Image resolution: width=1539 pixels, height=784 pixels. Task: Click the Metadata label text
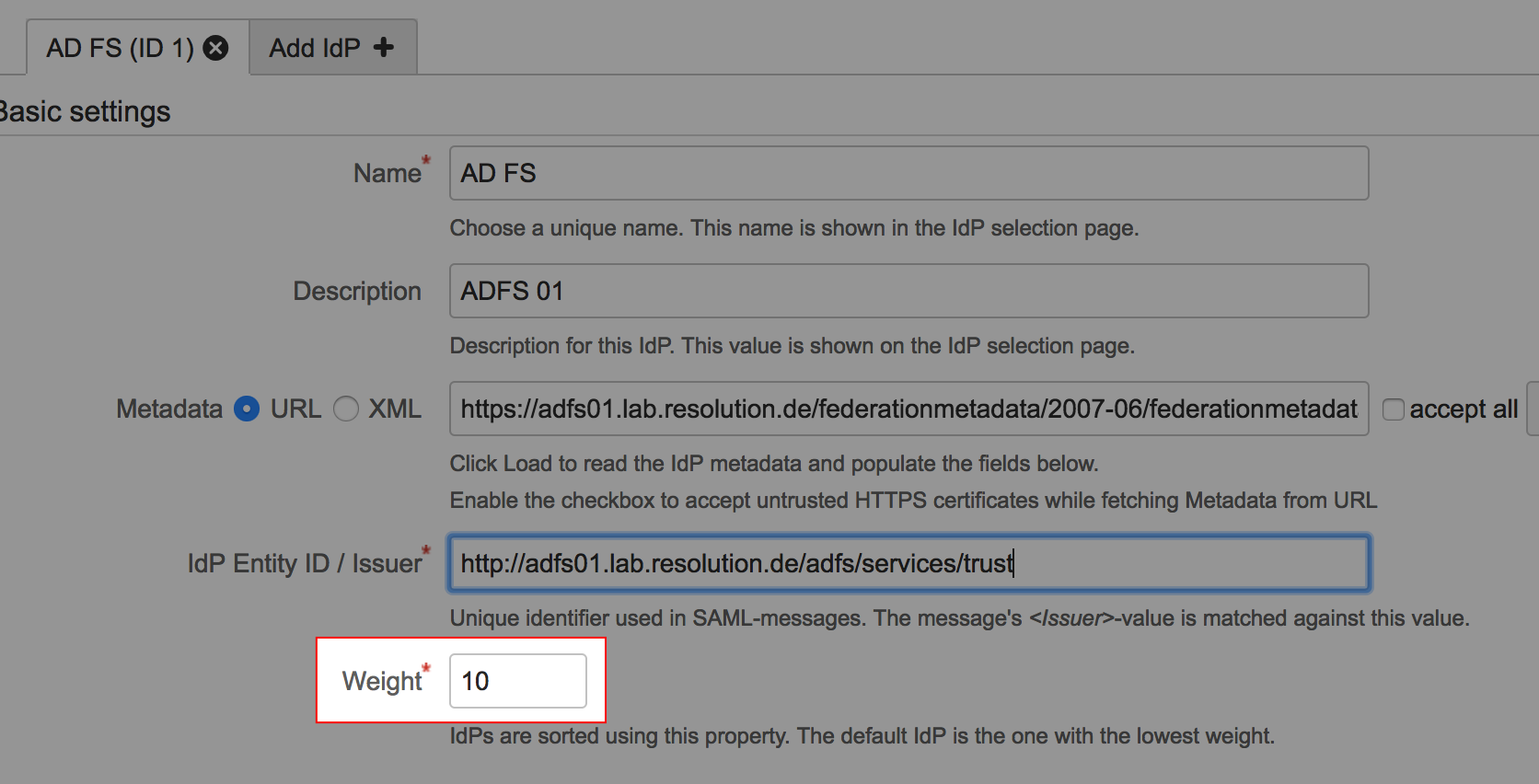point(169,409)
